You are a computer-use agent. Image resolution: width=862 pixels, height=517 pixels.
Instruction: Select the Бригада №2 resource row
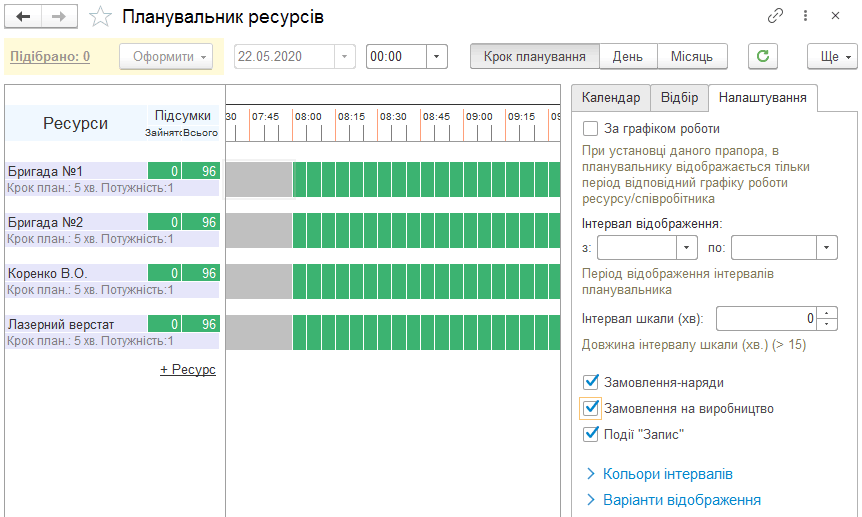pyautogui.click(x=76, y=222)
